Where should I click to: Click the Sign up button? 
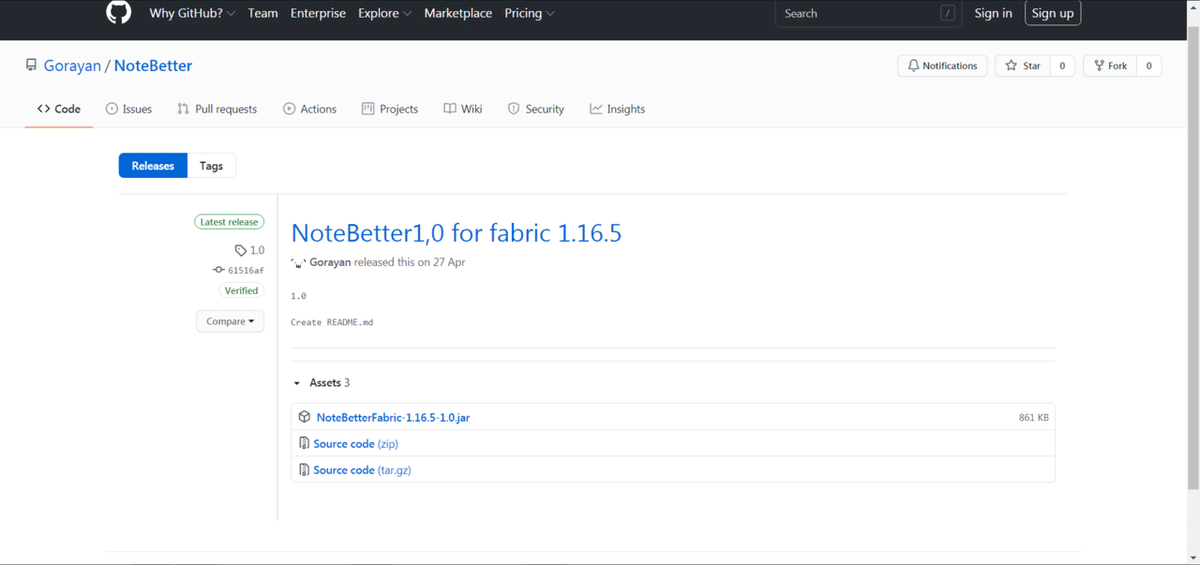point(1053,13)
